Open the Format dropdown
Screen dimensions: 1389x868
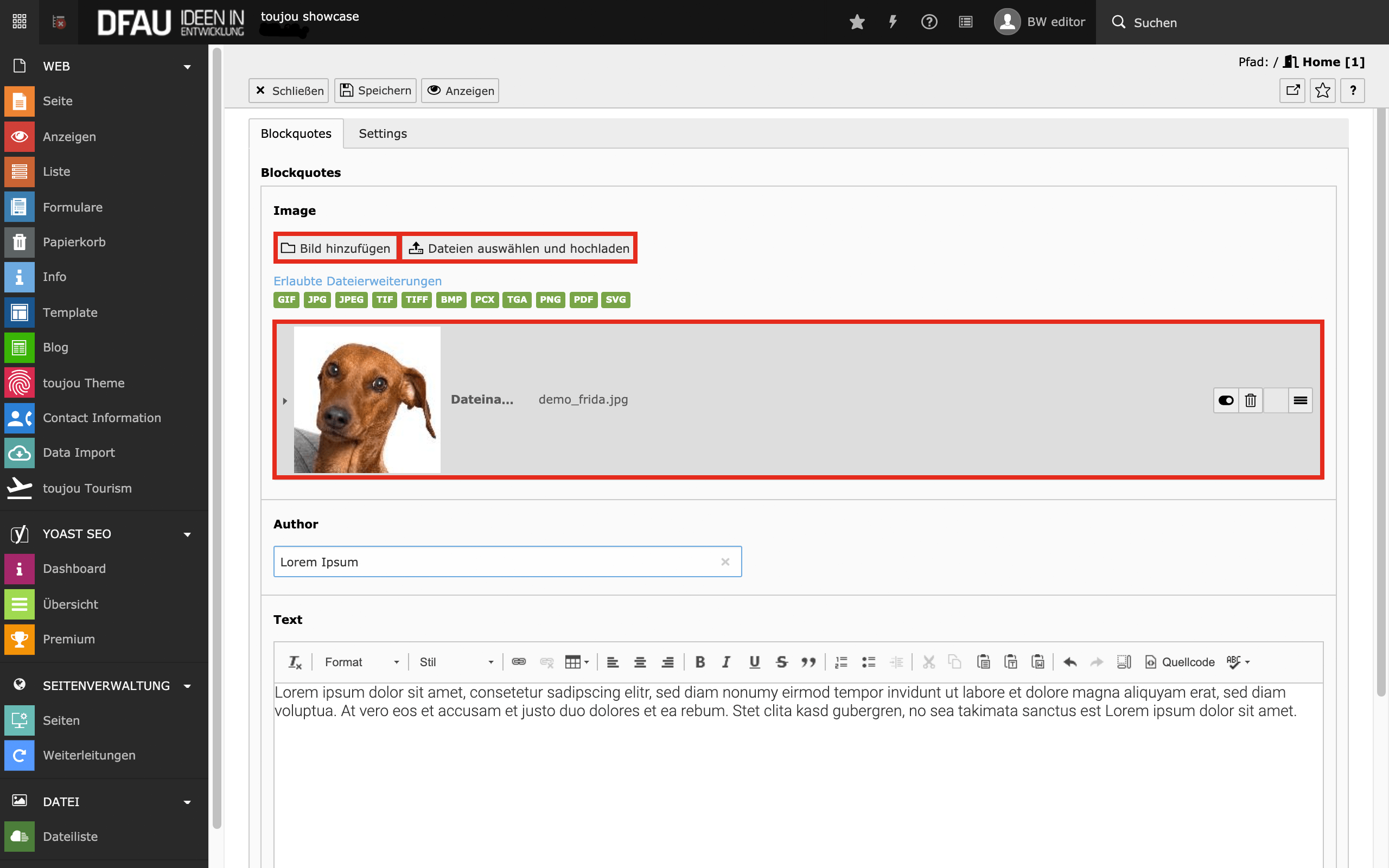coord(361,662)
